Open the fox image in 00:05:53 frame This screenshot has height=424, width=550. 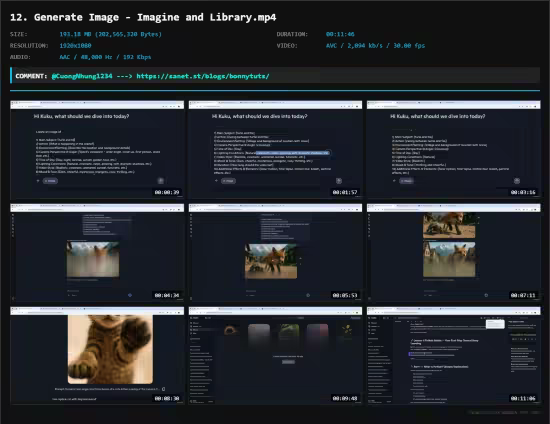271,261
